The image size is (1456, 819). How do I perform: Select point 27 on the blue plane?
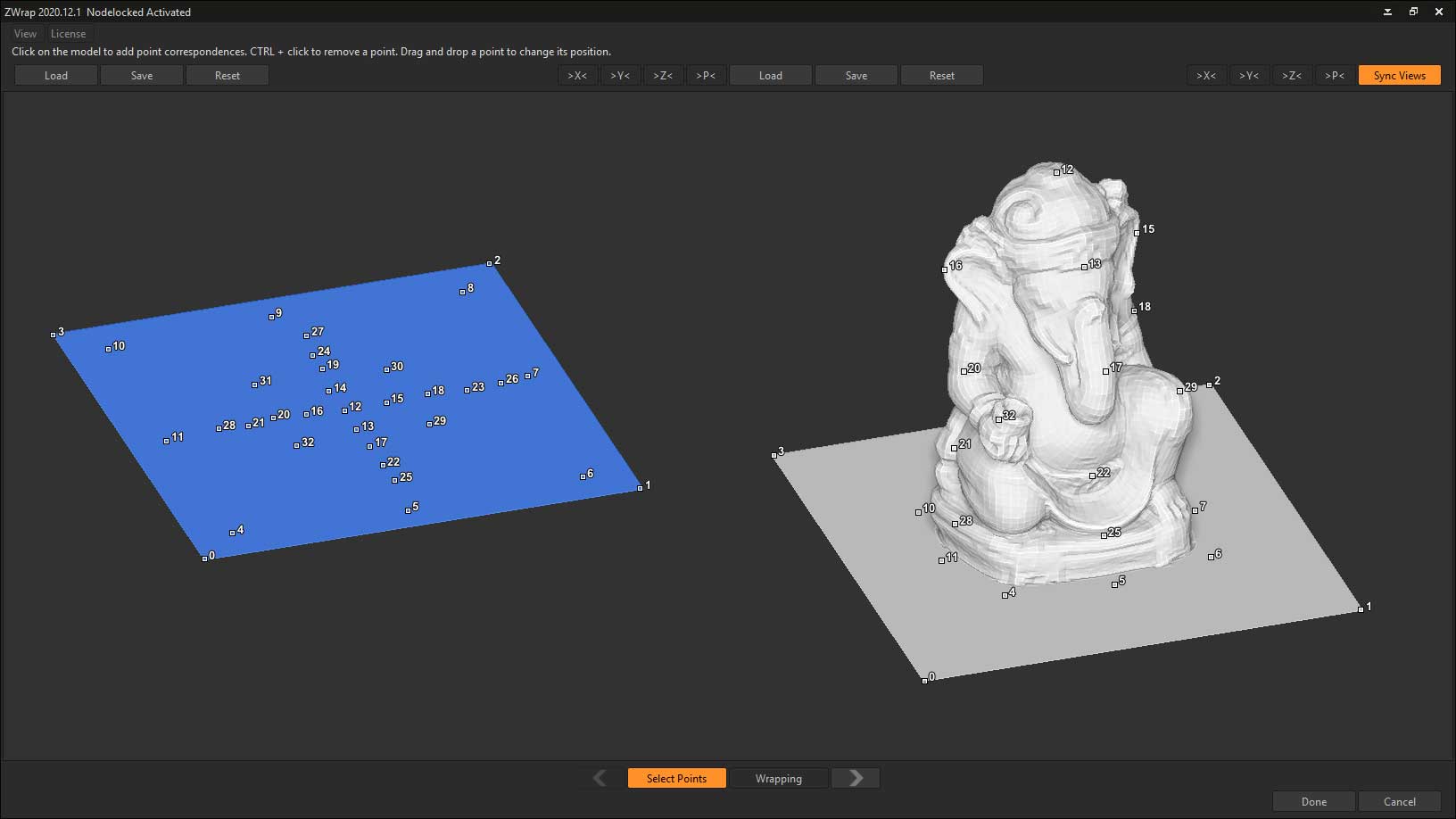306,335
